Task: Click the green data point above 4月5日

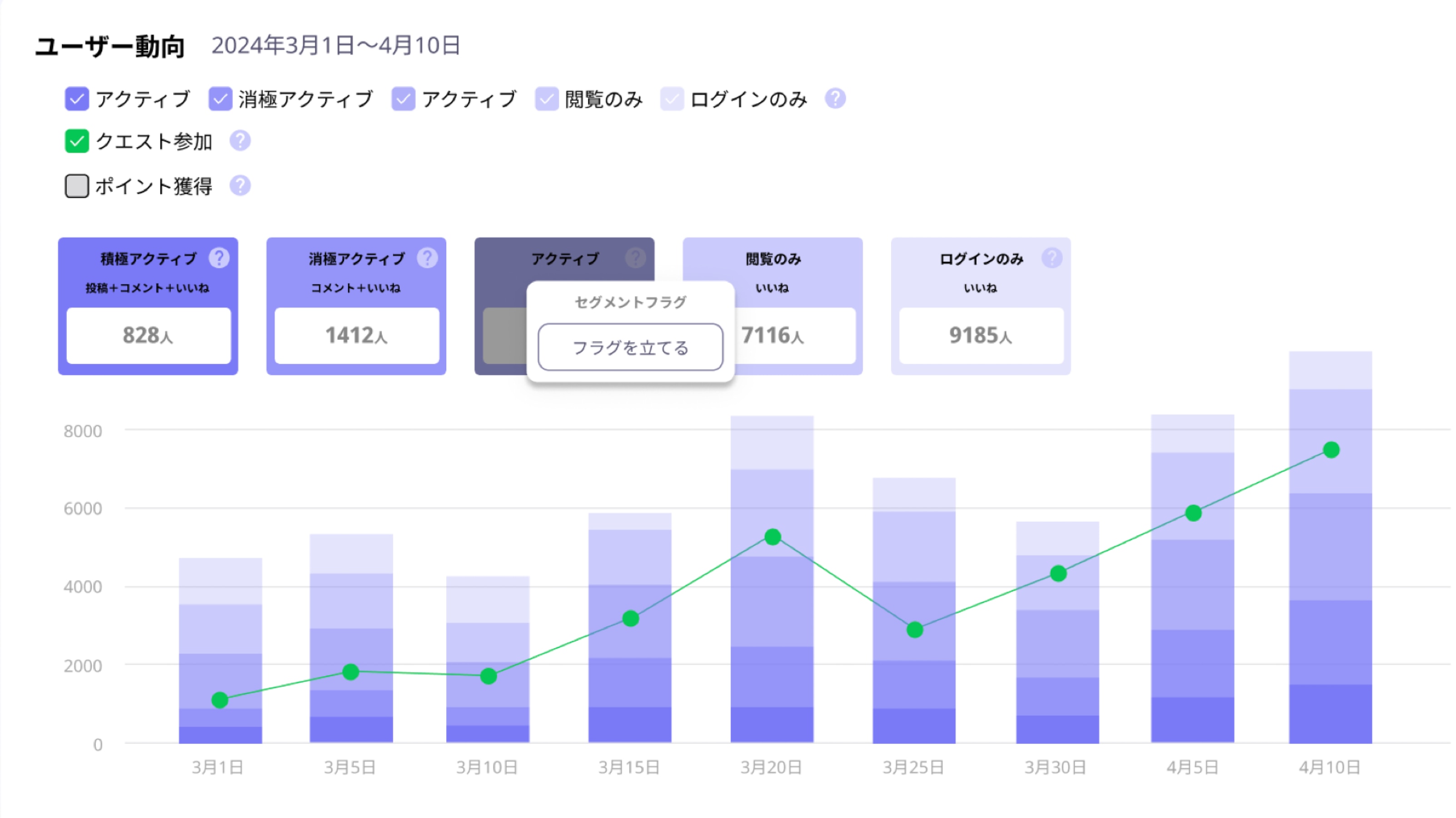Action: click(x=1194, y=514)
